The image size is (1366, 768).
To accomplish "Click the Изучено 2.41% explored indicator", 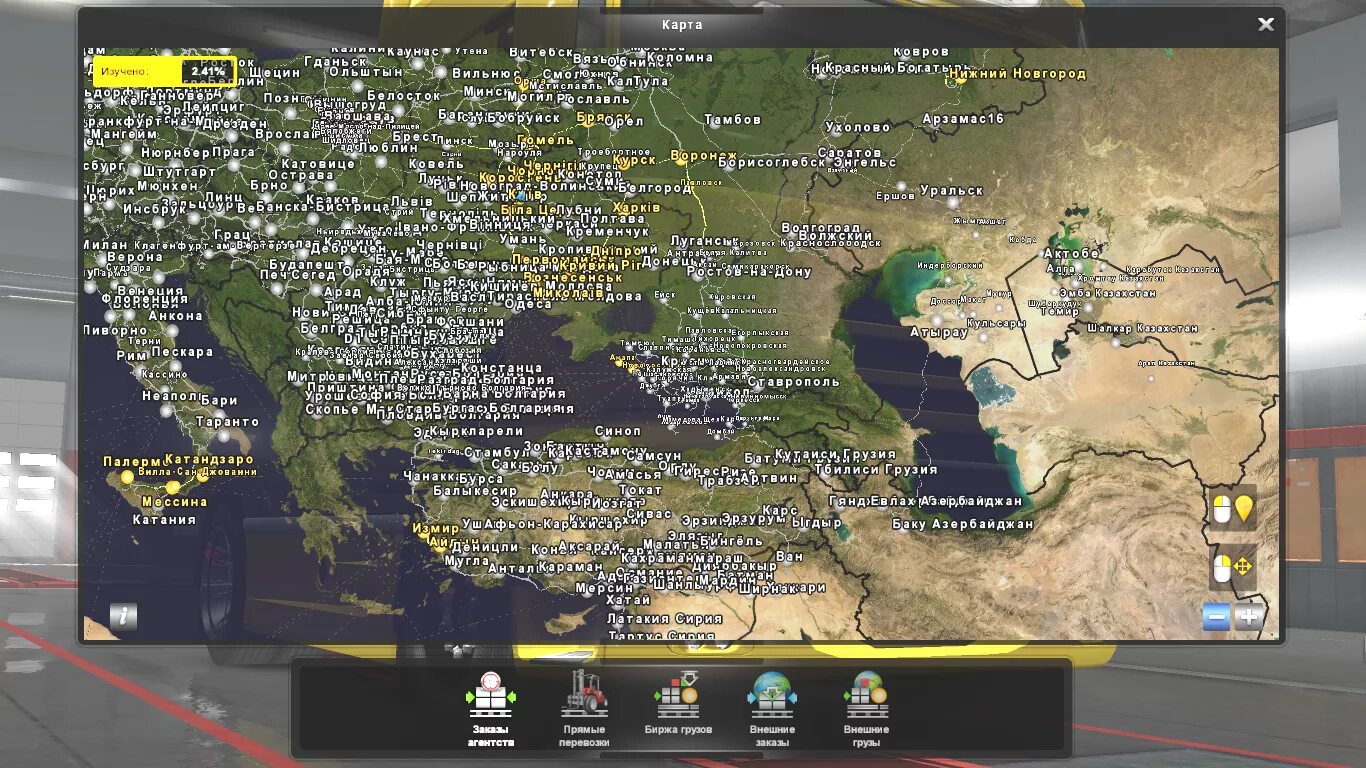I will coord(164,71).
